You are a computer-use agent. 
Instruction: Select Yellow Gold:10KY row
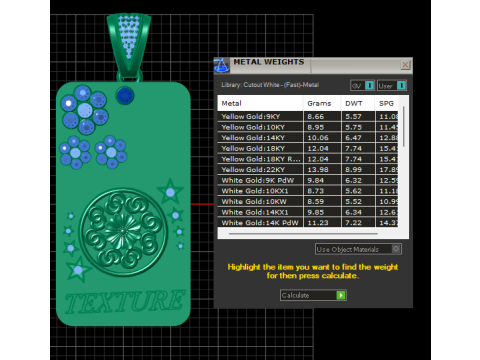tap(308, 127)
